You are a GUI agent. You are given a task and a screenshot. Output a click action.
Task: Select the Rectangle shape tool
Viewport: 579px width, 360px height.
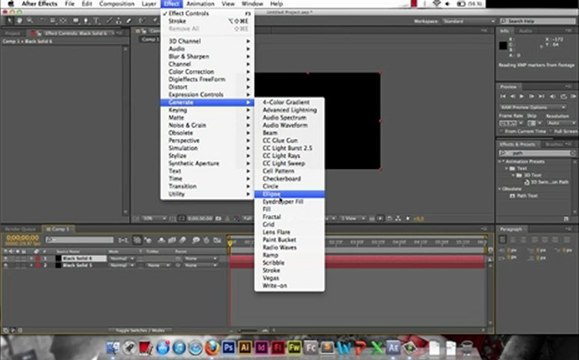(x=76, y=21)
